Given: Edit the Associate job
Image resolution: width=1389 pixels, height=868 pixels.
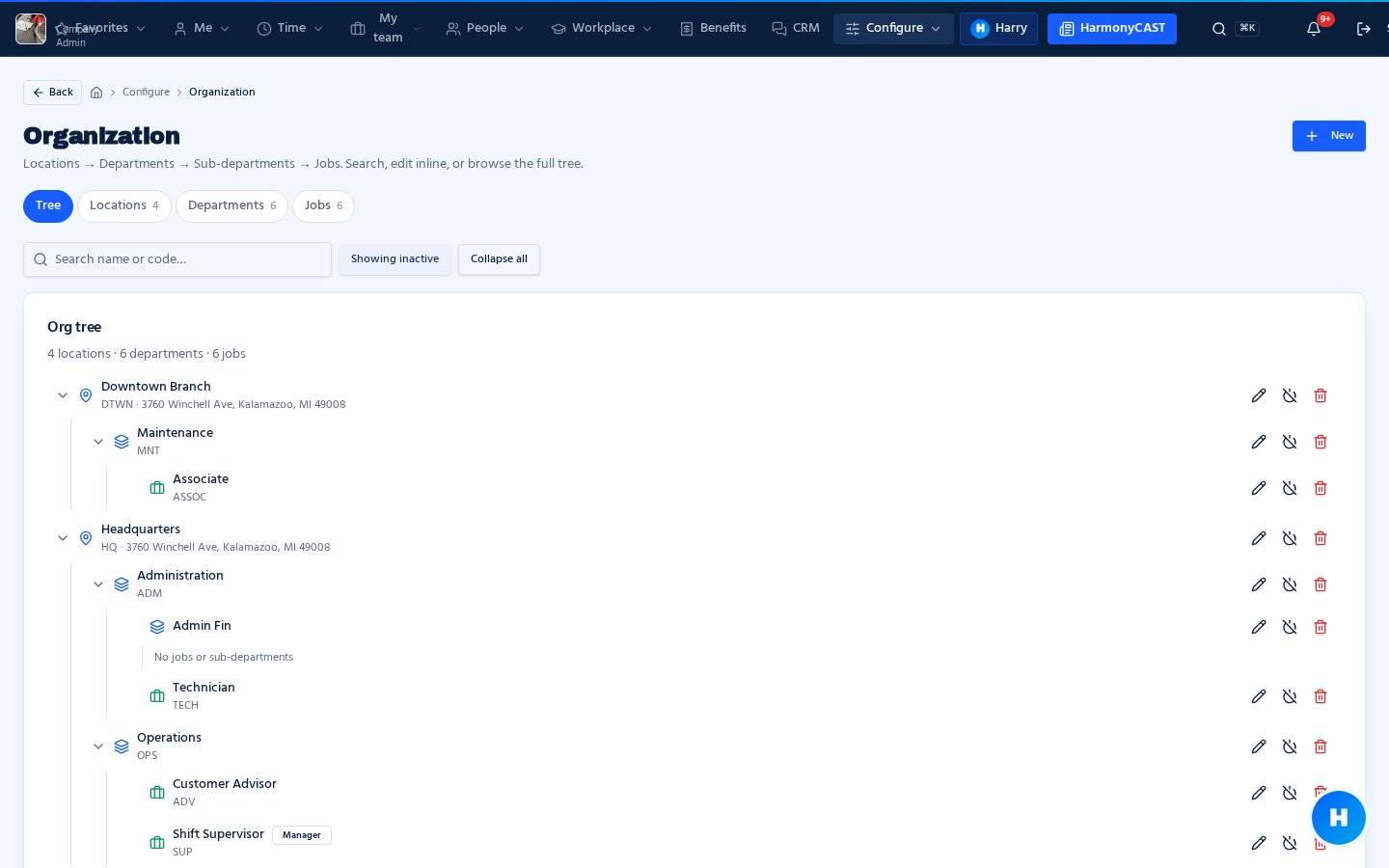Looking at the screenshot, I should coord(1259,488).
